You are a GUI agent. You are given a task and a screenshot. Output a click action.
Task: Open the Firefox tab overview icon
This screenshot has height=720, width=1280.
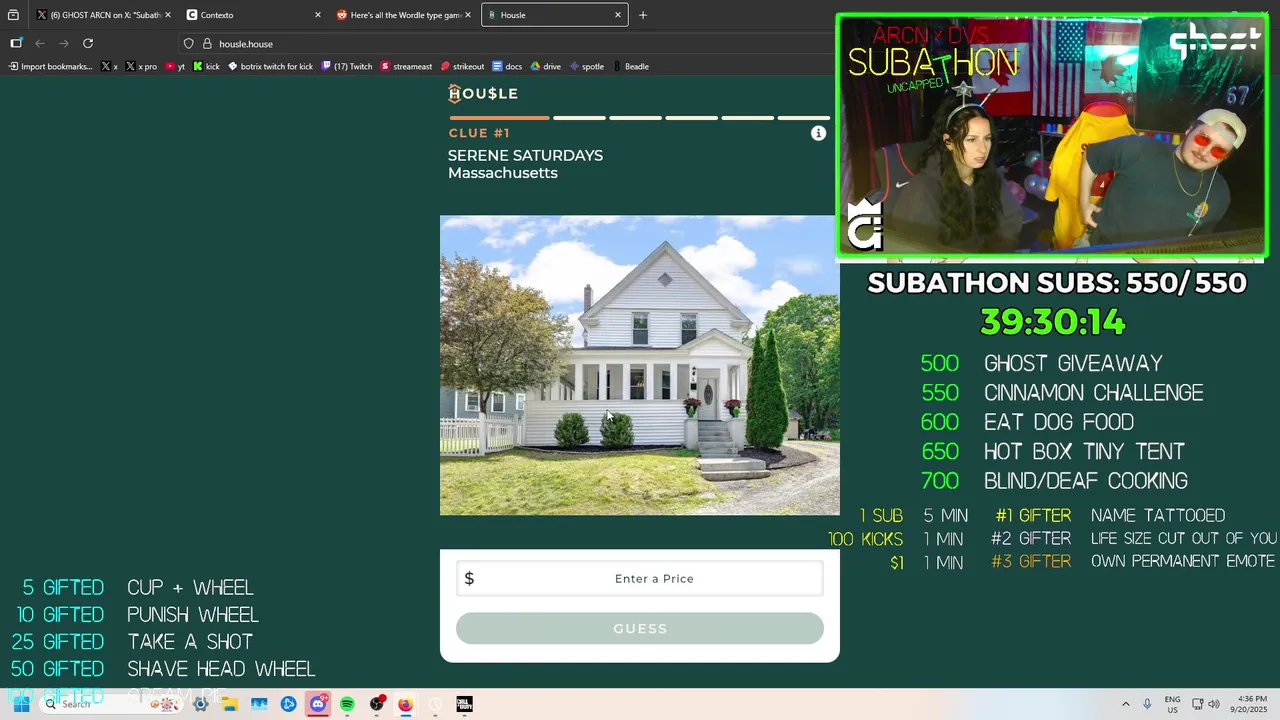[x=13, y=15]
